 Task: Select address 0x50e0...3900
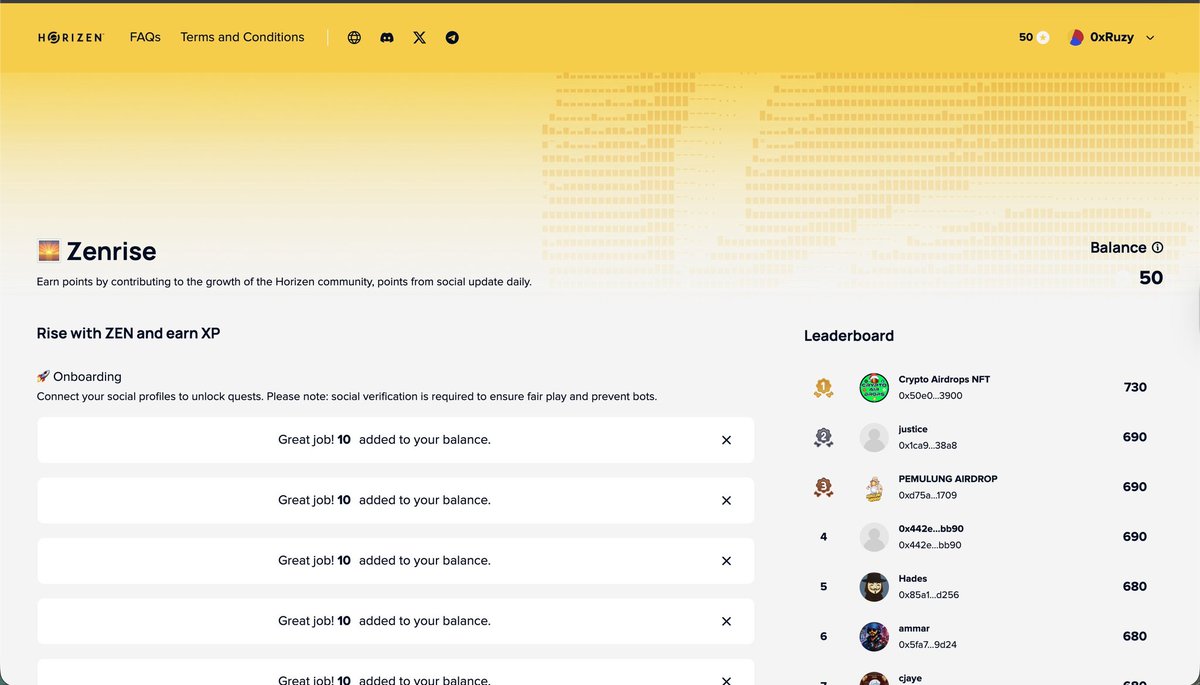click(x=930, y=396)
